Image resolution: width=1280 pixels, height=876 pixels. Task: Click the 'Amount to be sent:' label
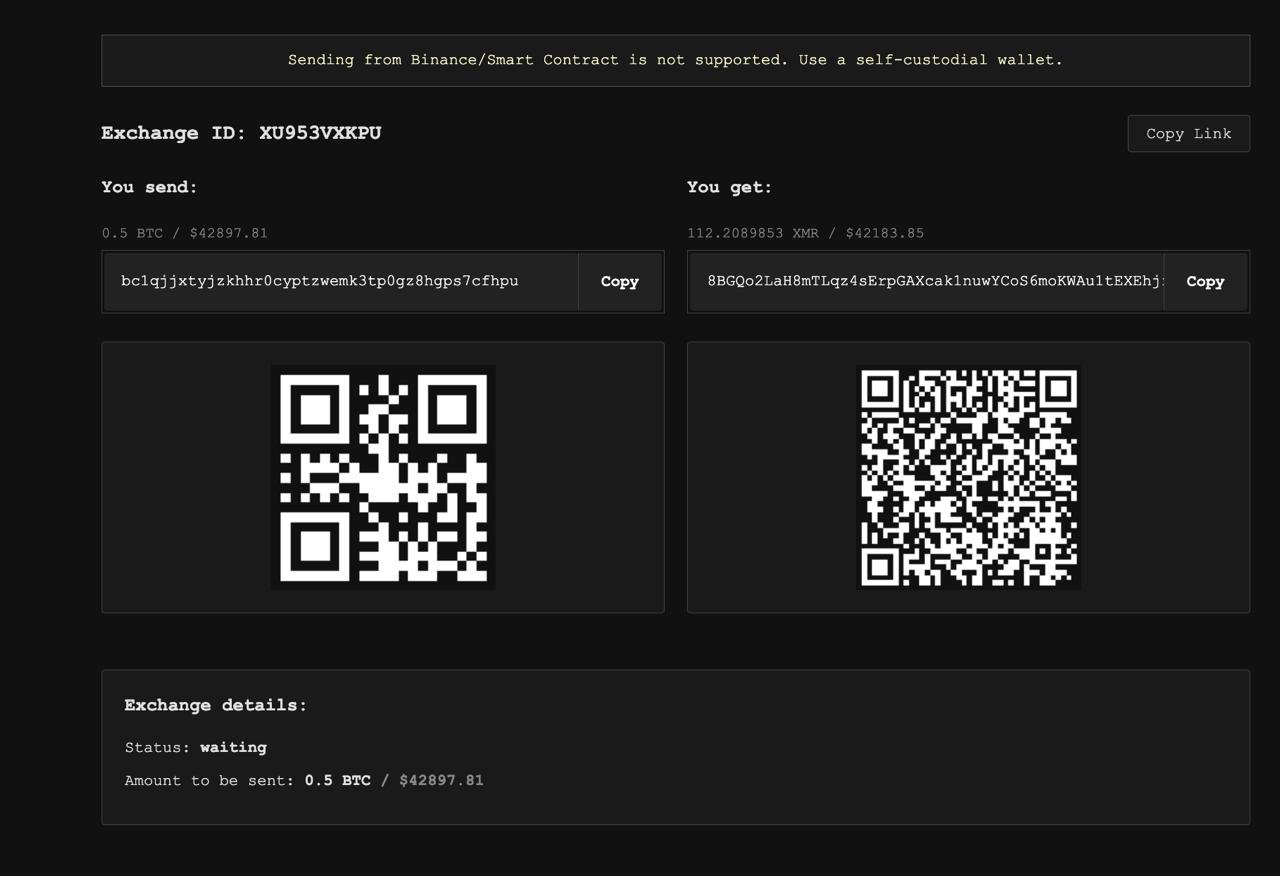point(209,780)
